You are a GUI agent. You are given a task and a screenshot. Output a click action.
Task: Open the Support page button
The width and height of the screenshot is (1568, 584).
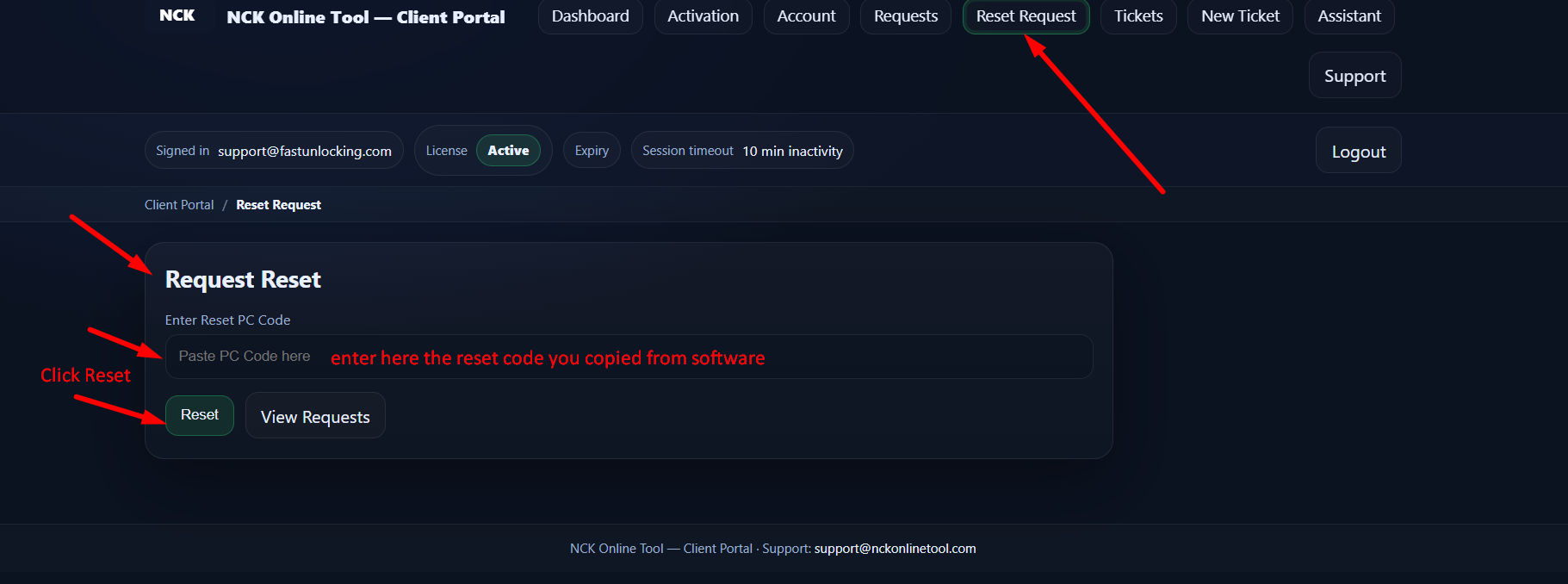pyautogui.click(x=1354, y=76)
